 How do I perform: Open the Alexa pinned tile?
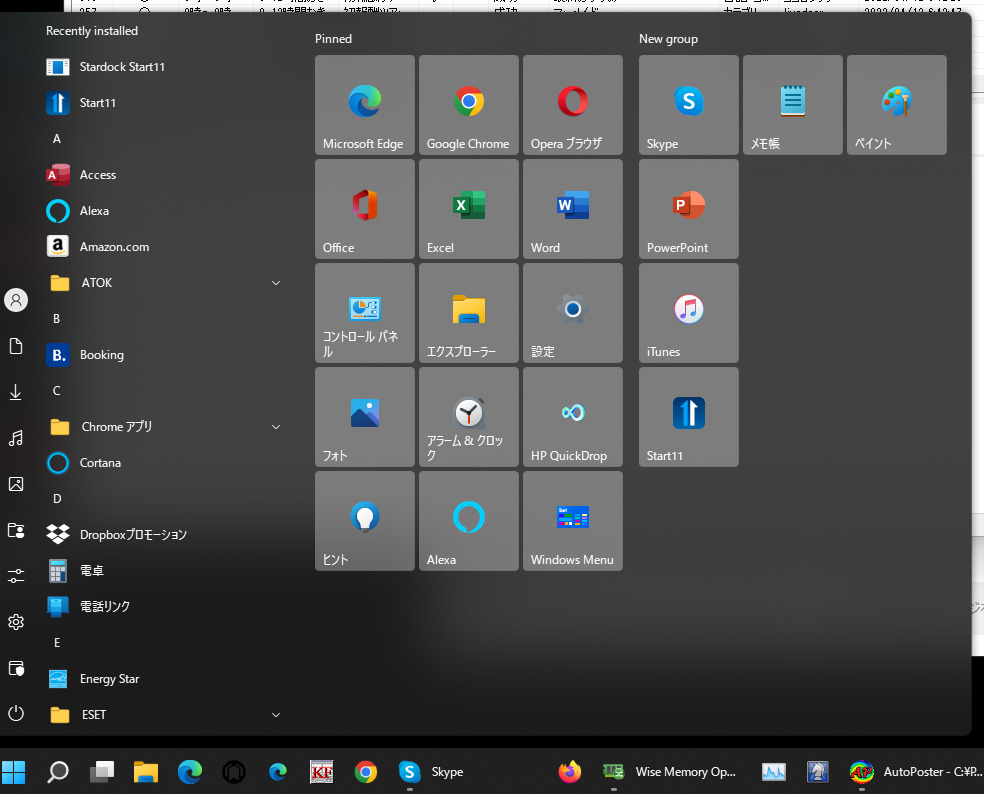tap(469, 522)
